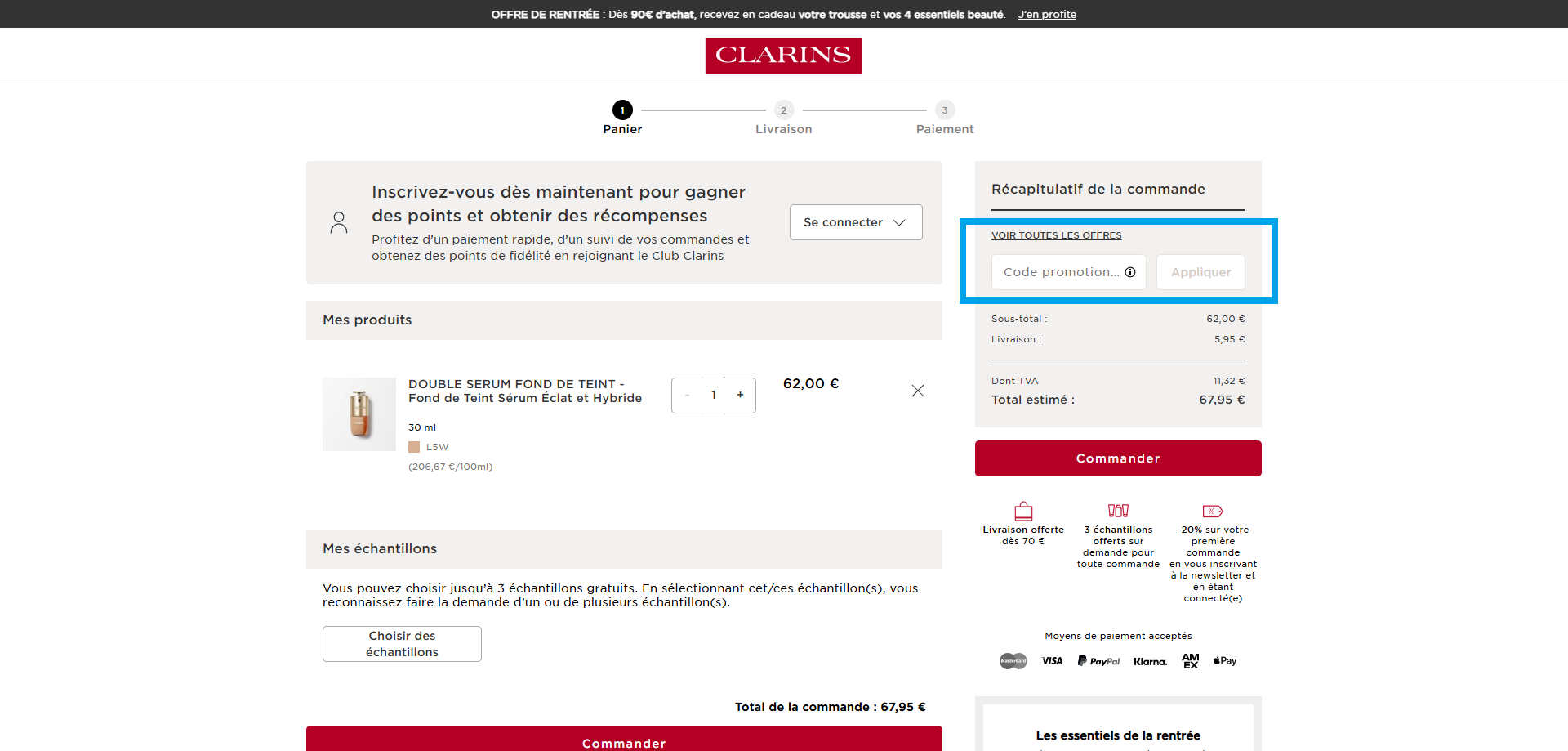This screenshot has height=751, width=1568.
Task: Click the LSW shade color swatch
Action: coord(414,447)
